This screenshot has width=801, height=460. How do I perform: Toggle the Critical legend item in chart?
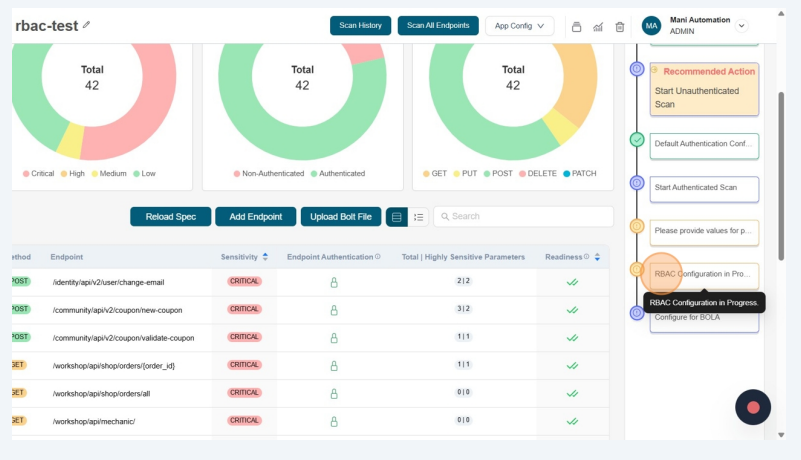(39, 173)
